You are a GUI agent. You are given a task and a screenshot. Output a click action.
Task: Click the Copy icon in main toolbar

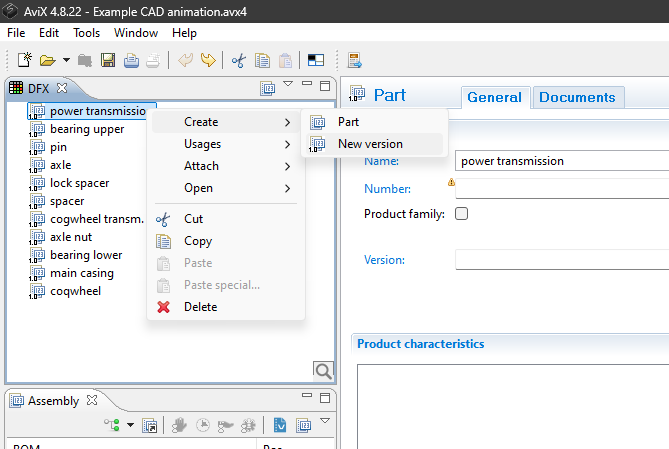(x=262, y=60)
